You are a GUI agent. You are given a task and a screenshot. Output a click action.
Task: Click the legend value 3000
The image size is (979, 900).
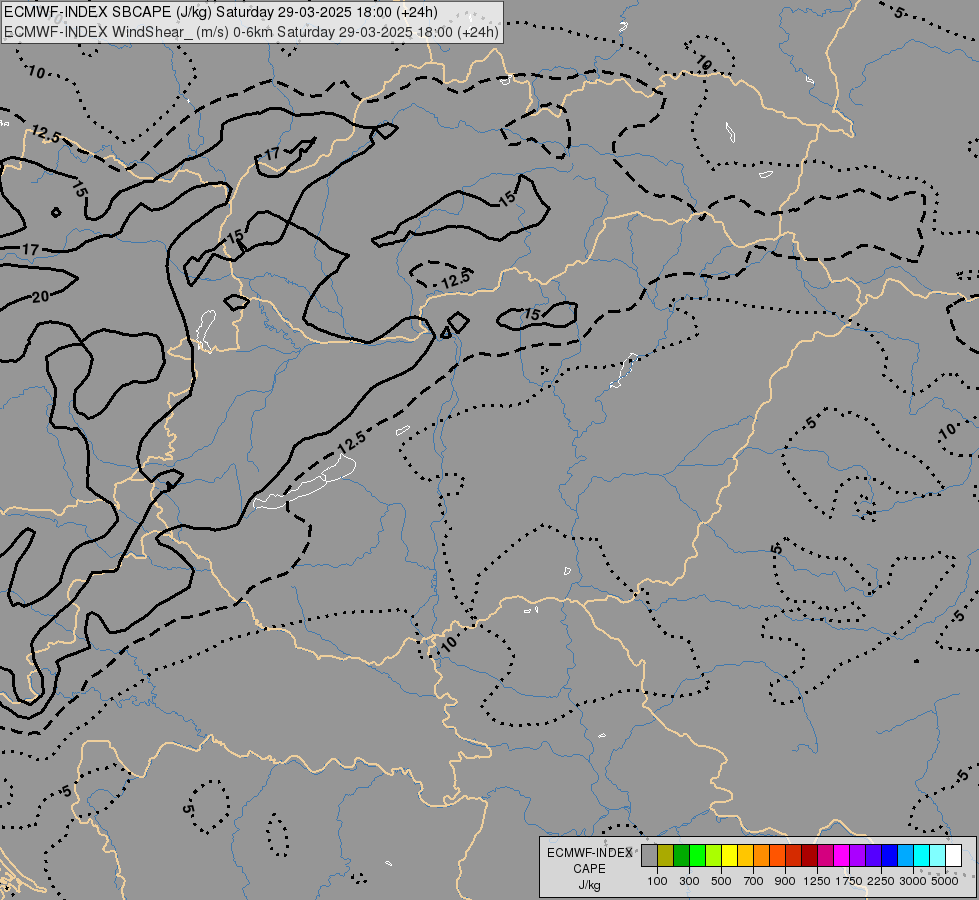(913, 881)
